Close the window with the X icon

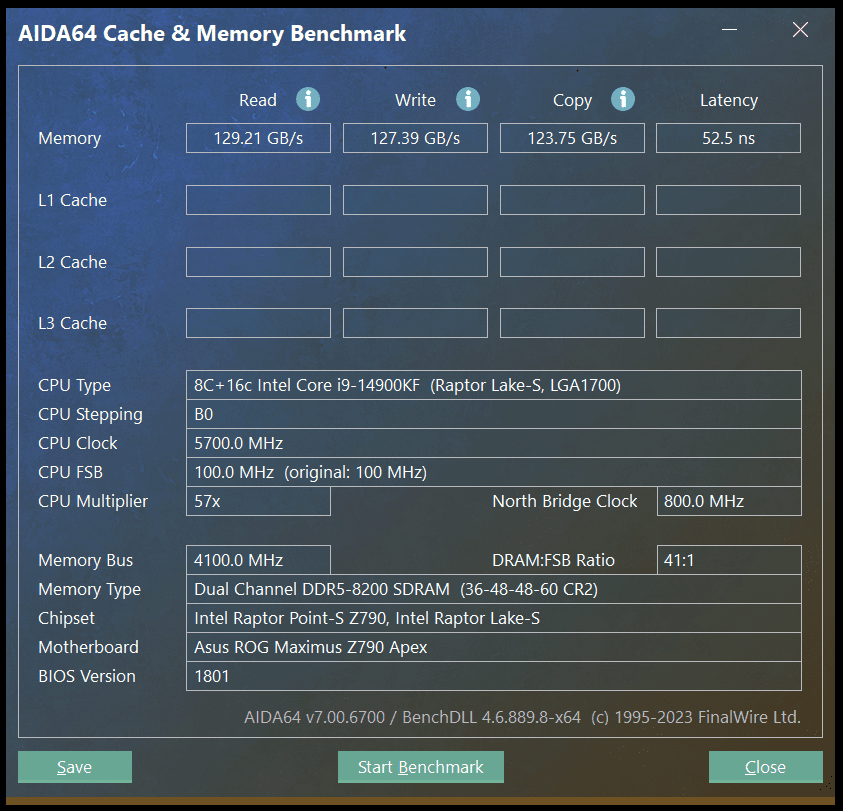click(x=801, y=30)
